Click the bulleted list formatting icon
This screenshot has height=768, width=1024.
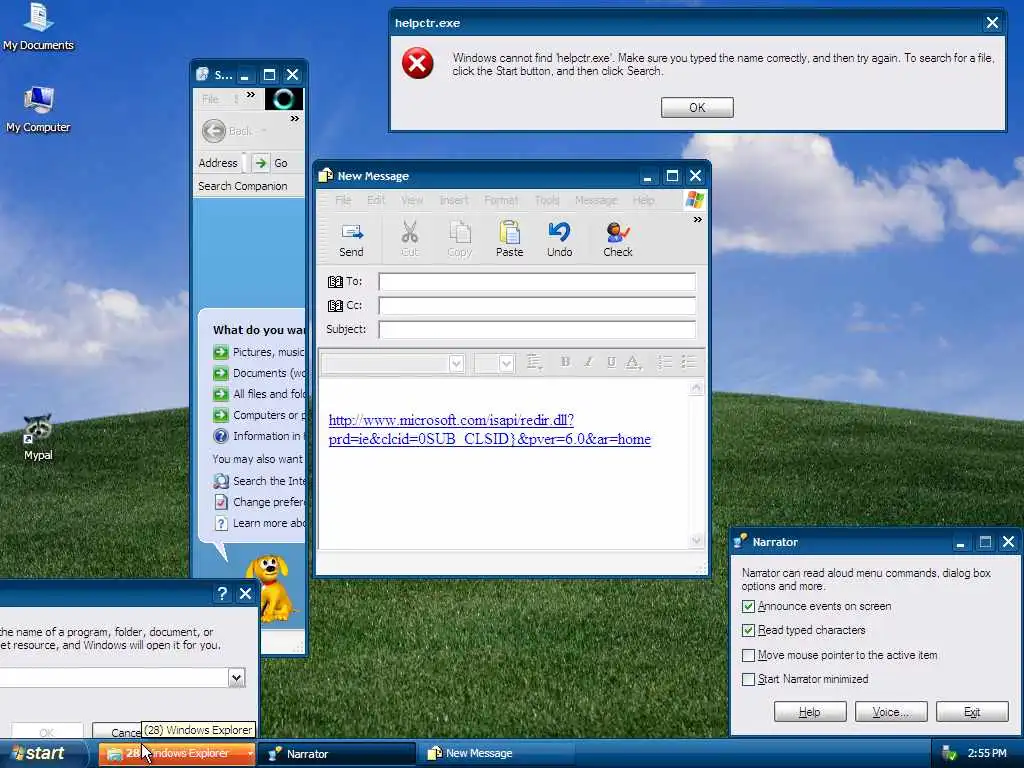[688, 362]
